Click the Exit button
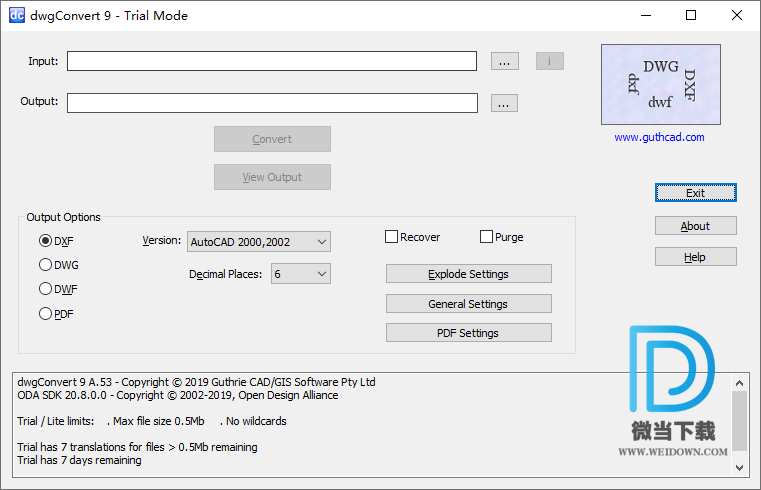761x490 pixels. tap(695, 193)
